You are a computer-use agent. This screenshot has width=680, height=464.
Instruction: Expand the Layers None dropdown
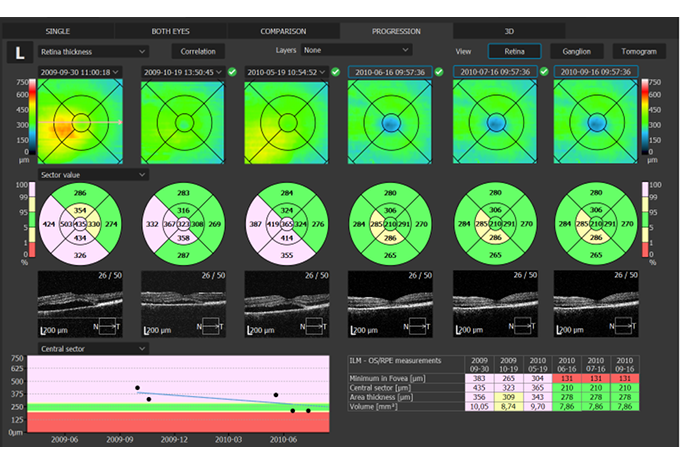coord(357,50)
